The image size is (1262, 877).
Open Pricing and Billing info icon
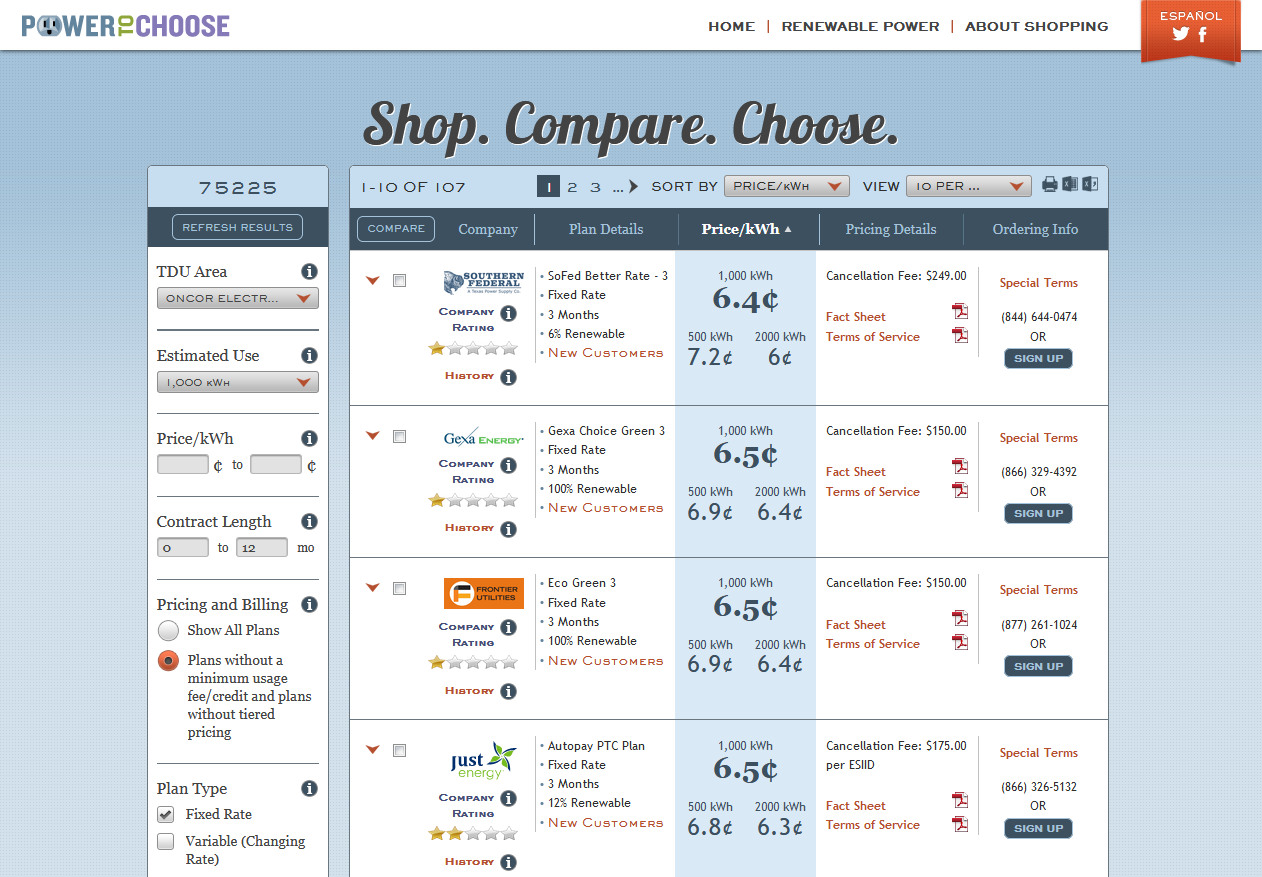309,605
